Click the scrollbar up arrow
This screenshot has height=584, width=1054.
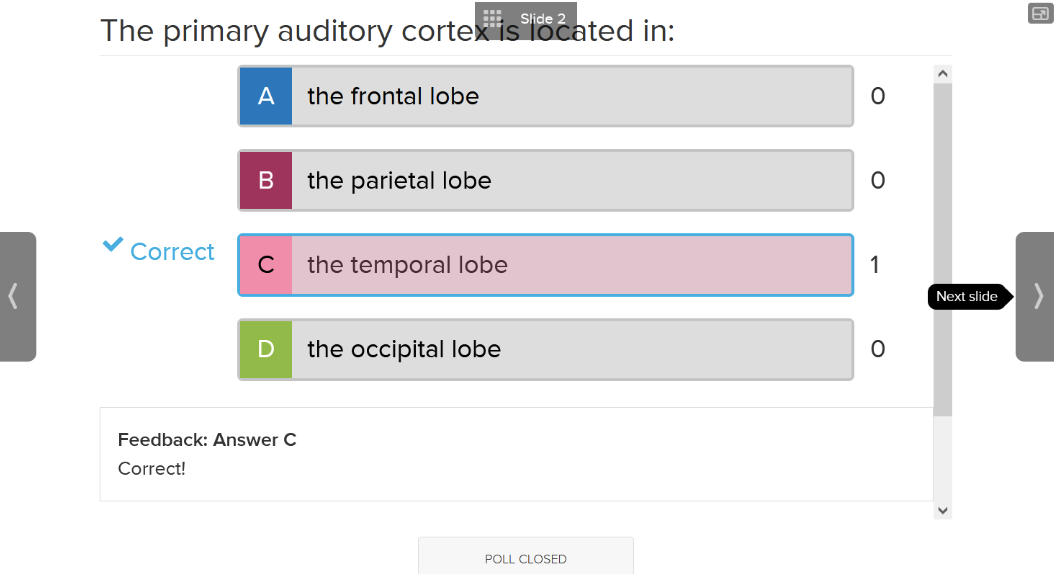coord(942,74)
